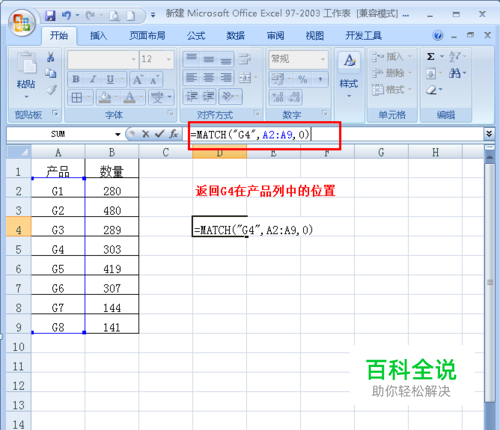Align text to top of cell
The width and height of the screenshot is (500, 430).
191,59
